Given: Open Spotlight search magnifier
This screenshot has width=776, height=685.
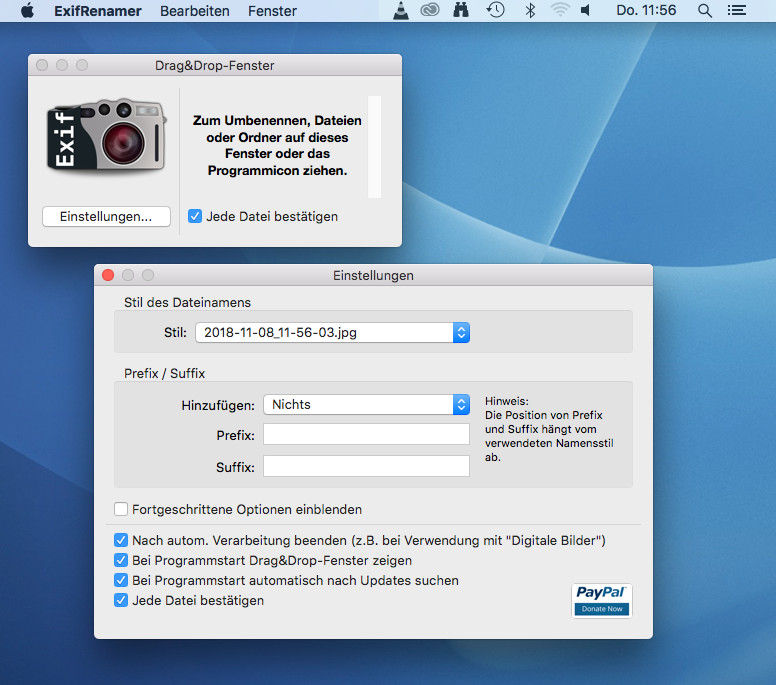Looking at the screenshot, I should (x=704, y=11).
